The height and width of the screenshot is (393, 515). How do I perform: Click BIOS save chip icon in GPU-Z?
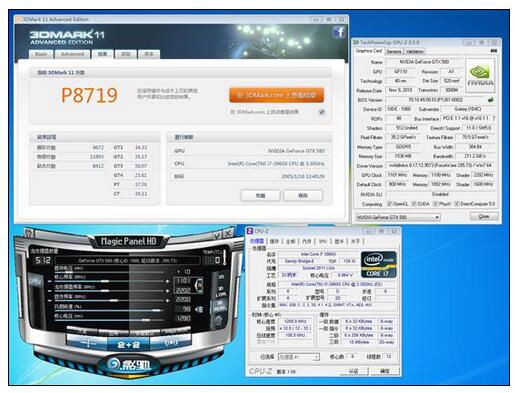point(491,99)
